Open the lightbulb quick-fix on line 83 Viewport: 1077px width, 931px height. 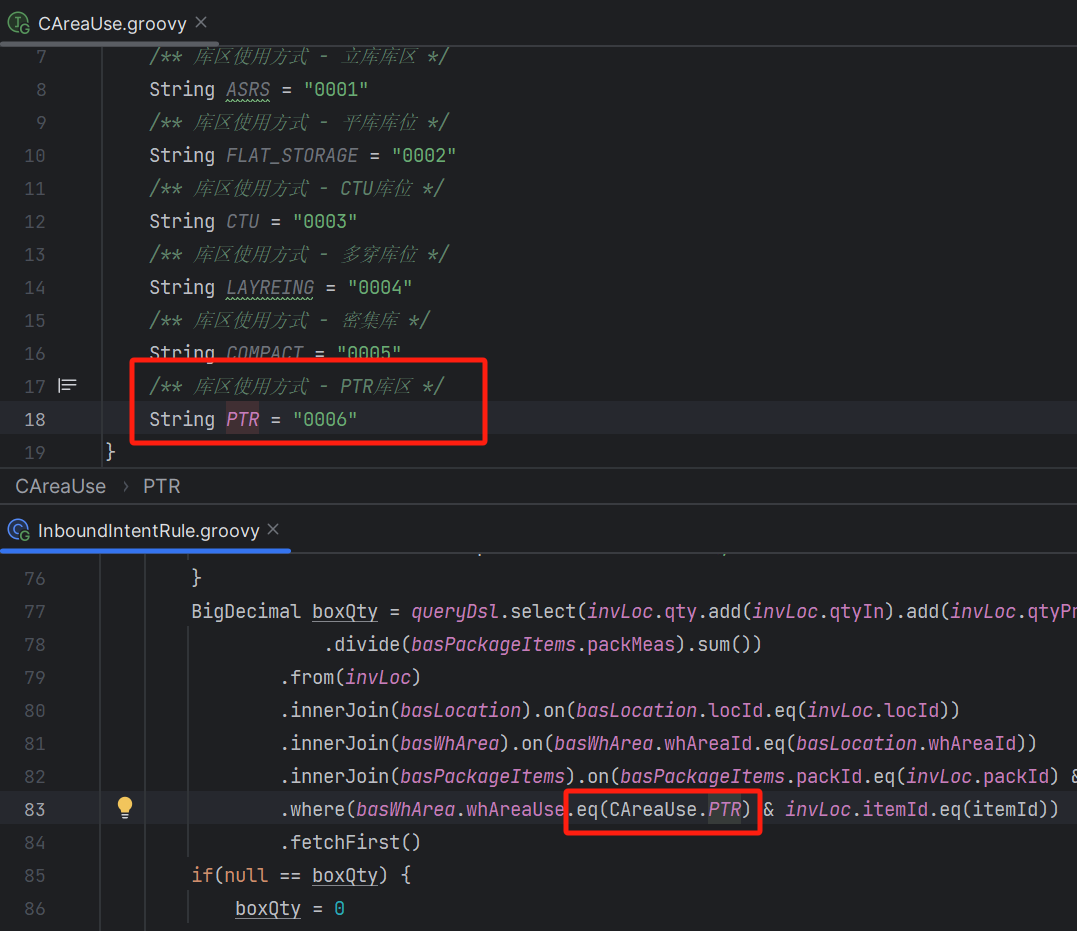point(124,807)
